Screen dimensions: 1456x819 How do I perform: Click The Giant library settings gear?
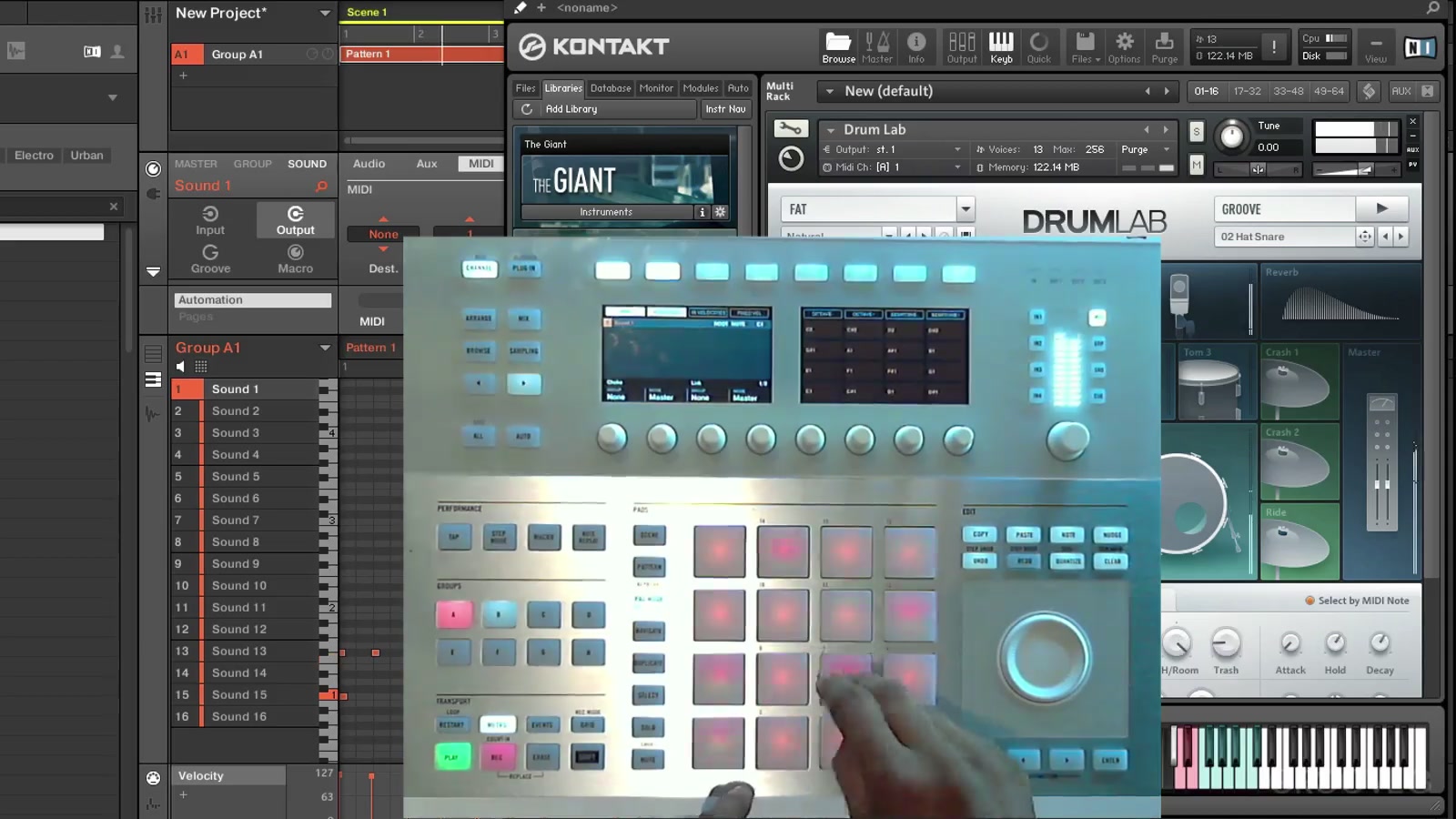pos(720,212)
